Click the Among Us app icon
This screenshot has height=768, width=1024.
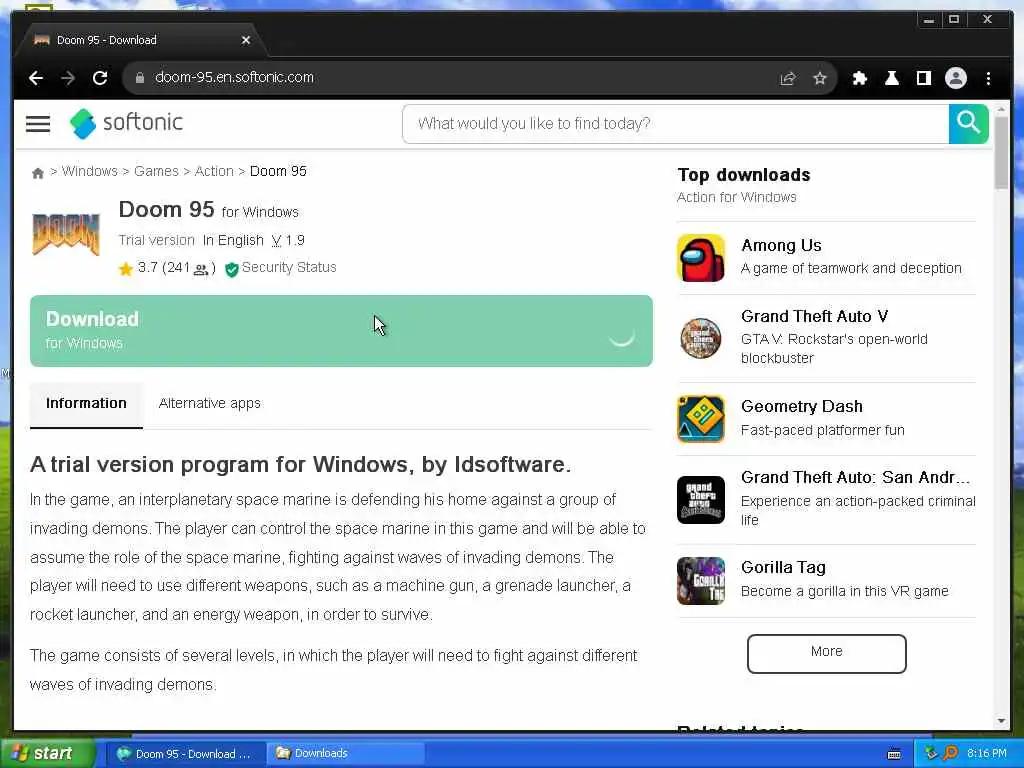(x=701, y=258)
